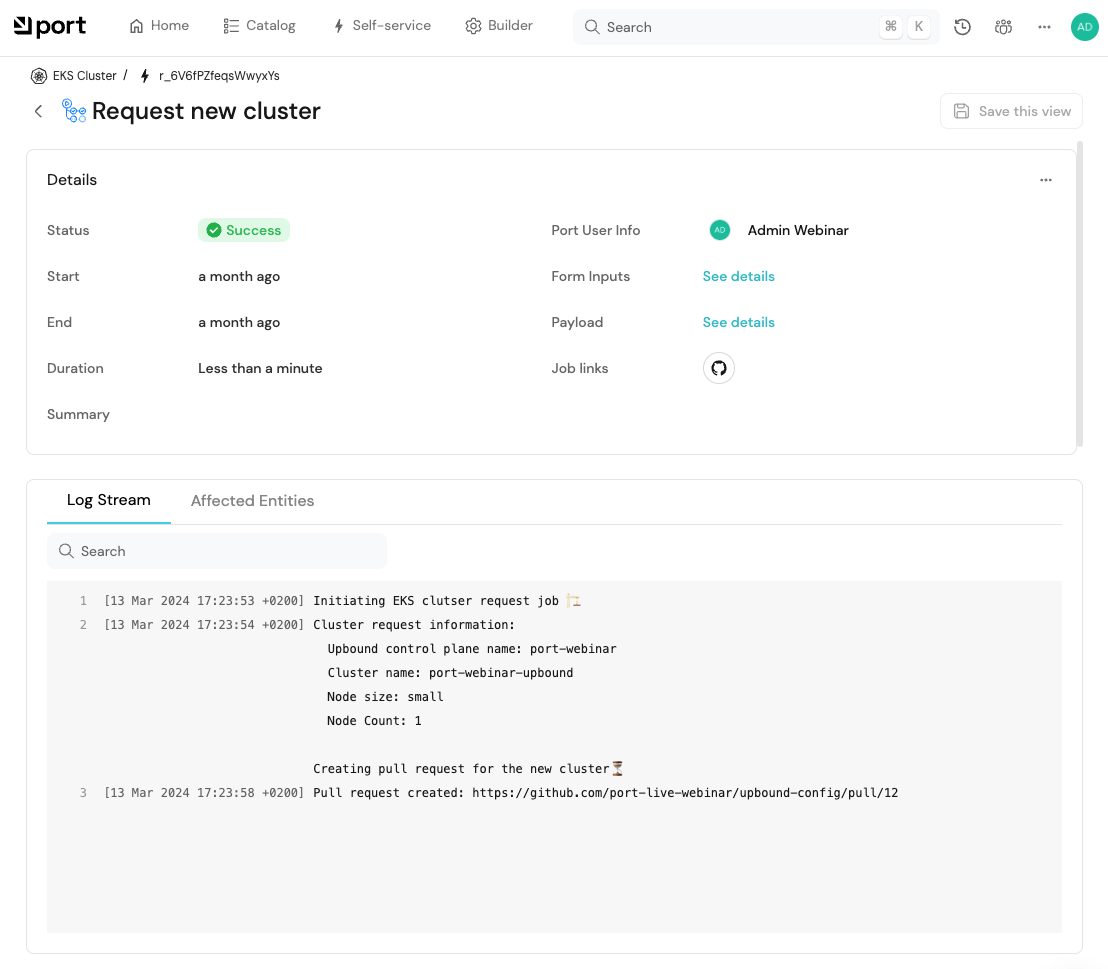This screenshot has height=969, width=1108.
Task: Go to the Self-service page
Action: click(x=381, y=26)
